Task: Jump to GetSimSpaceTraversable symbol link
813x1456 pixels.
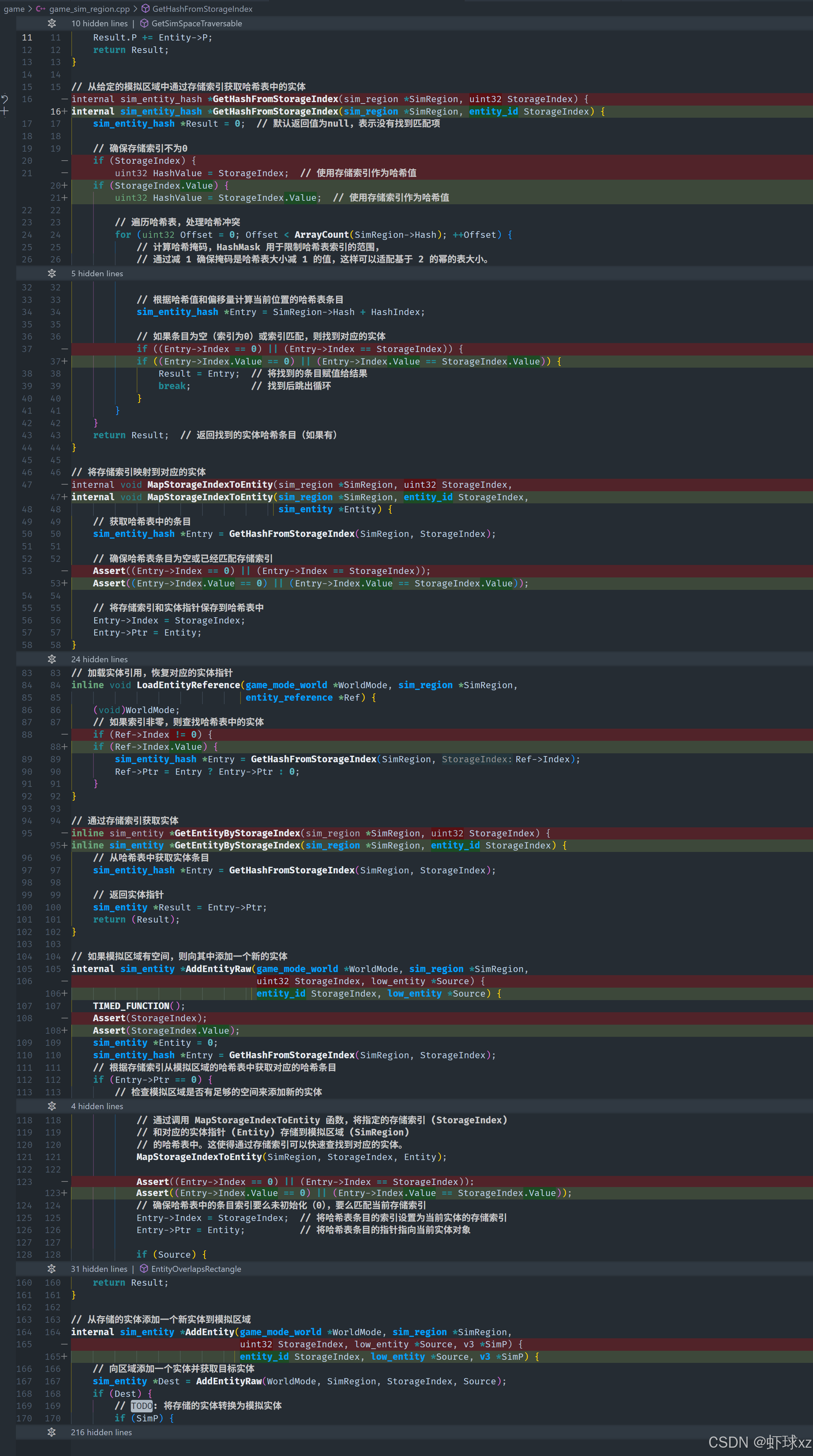Action: tap(197, 23)
